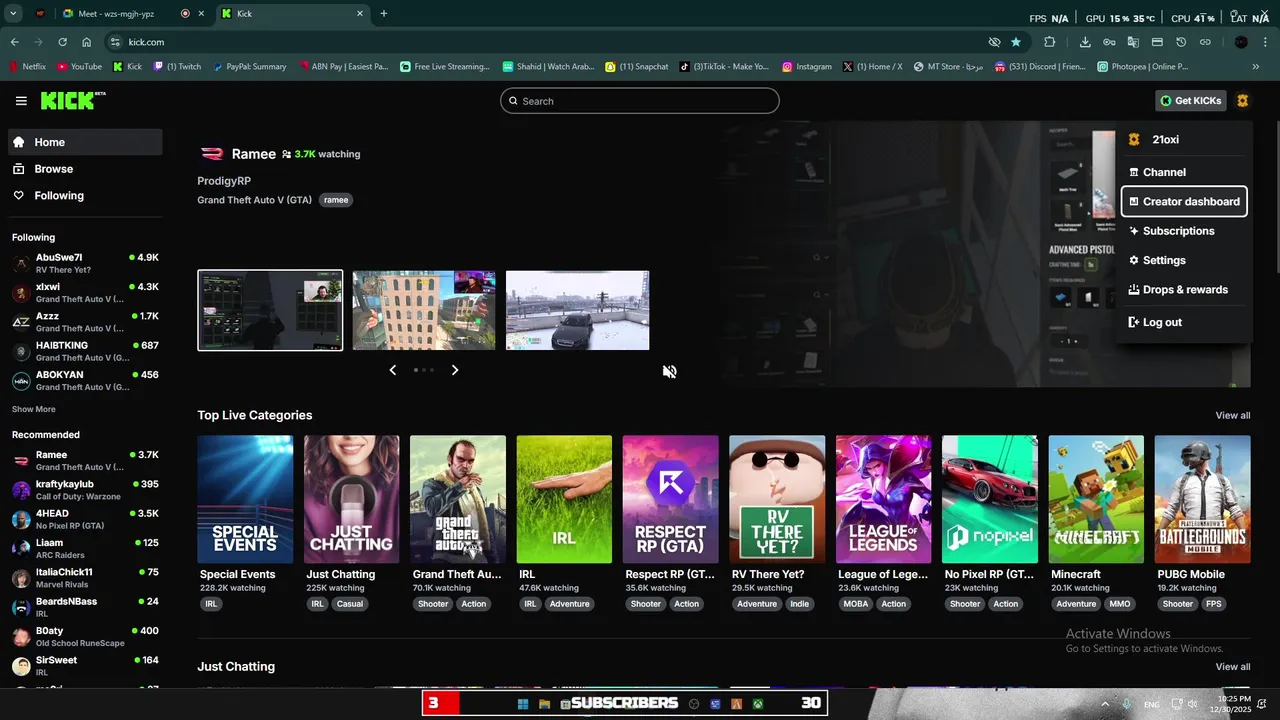
Task: Open Grand Theft Auto V (GTA) category link
Action: 254,200
